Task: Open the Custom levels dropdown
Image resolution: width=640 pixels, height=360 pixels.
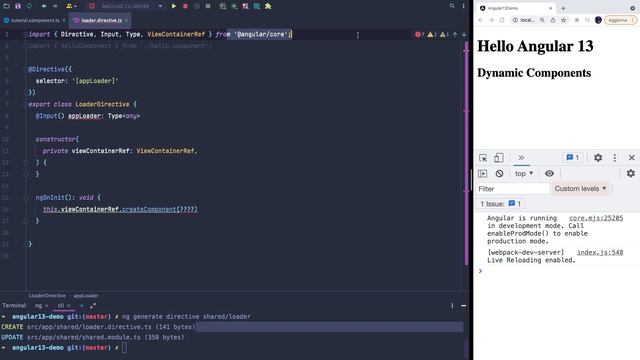Action: (x=580, y=189)
